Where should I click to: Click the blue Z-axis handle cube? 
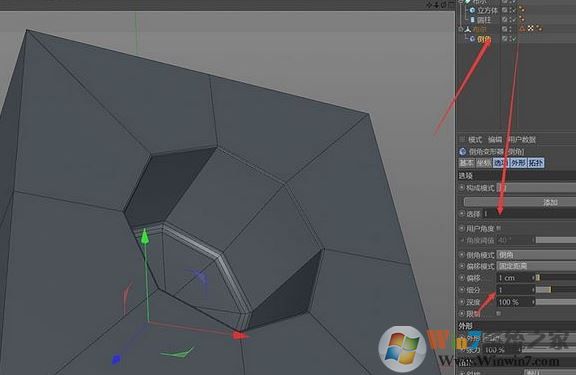pos(116,359)
